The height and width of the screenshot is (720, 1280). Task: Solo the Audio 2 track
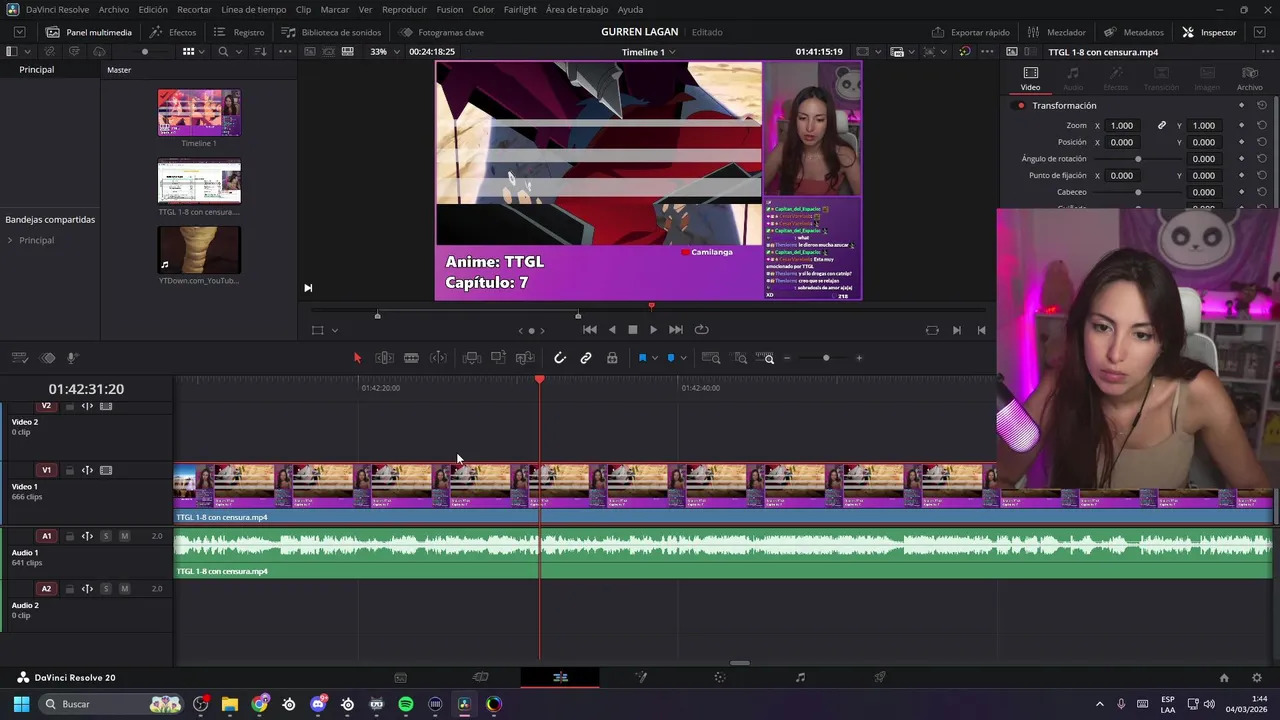(106, 589)
